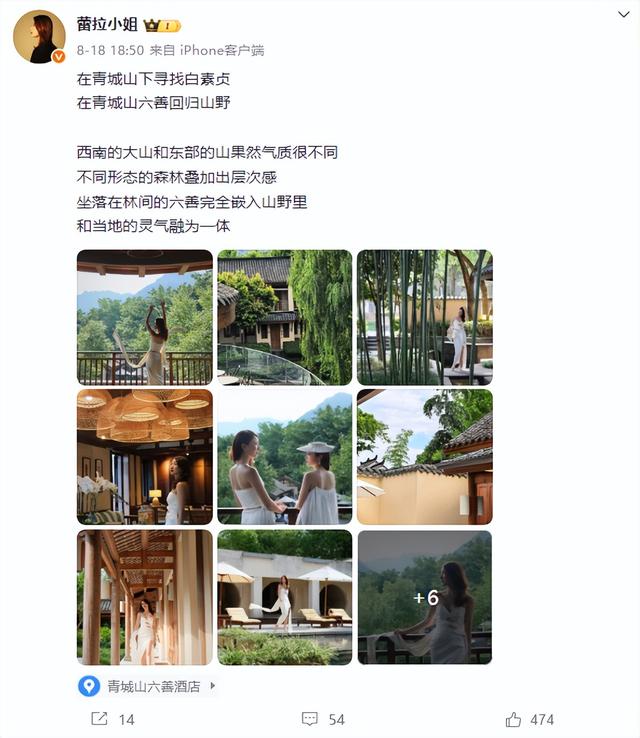
Task: Open the poolside lounge chairs photo
Action: pyautogui.click(x=285, y=597)
